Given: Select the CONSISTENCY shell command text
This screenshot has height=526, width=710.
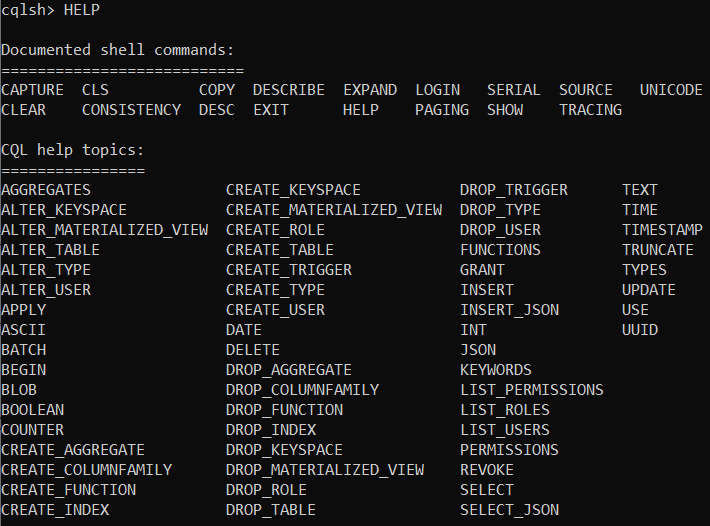Looking at the screenshot, I should [131, 110].
